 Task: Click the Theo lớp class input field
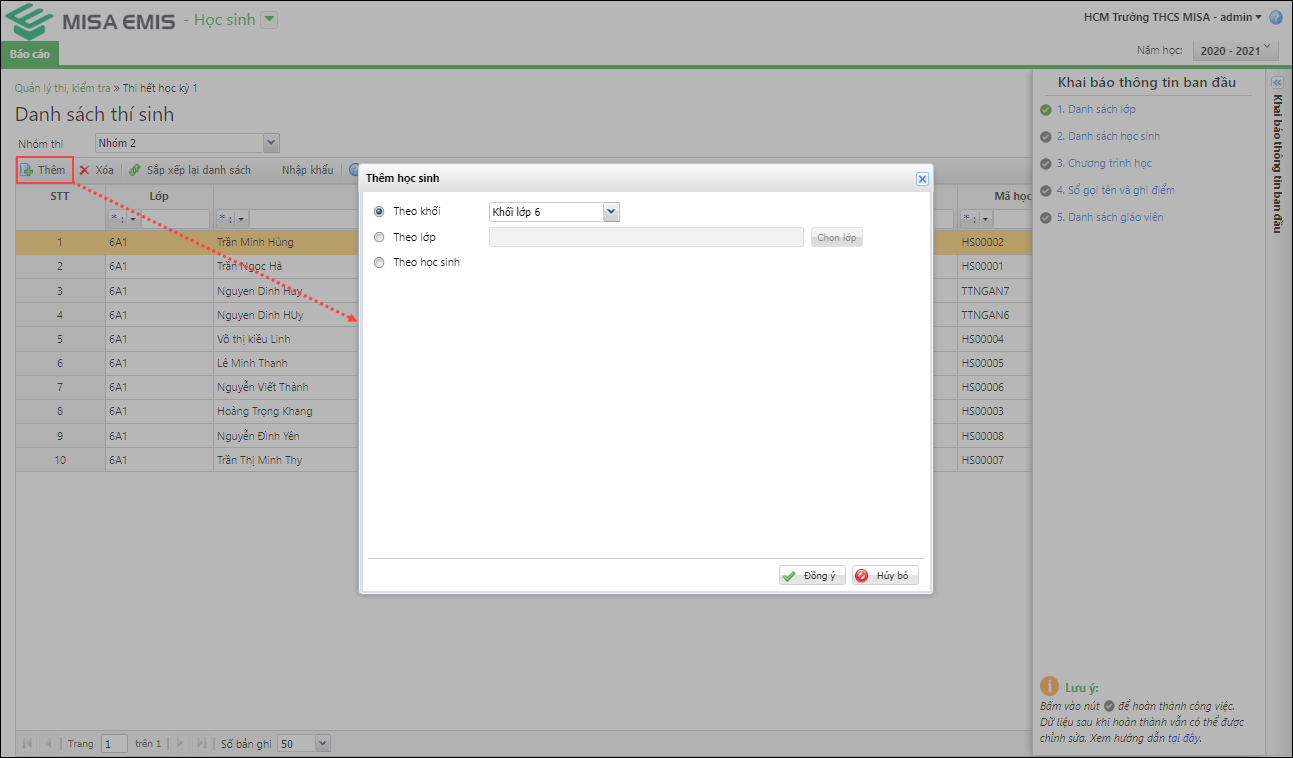[x=646, y=238]
